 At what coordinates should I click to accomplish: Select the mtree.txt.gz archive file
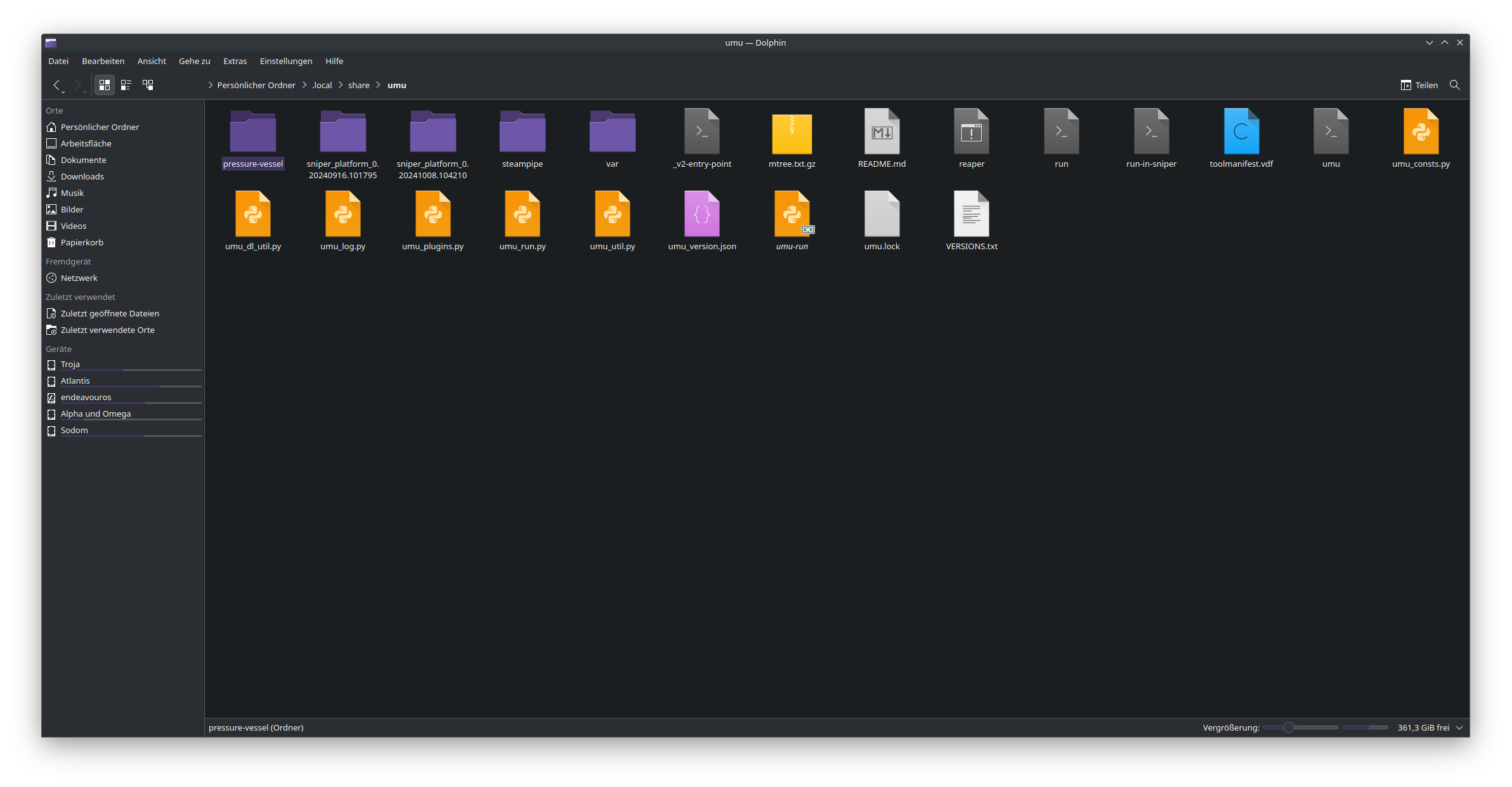[x=792, y=133]
